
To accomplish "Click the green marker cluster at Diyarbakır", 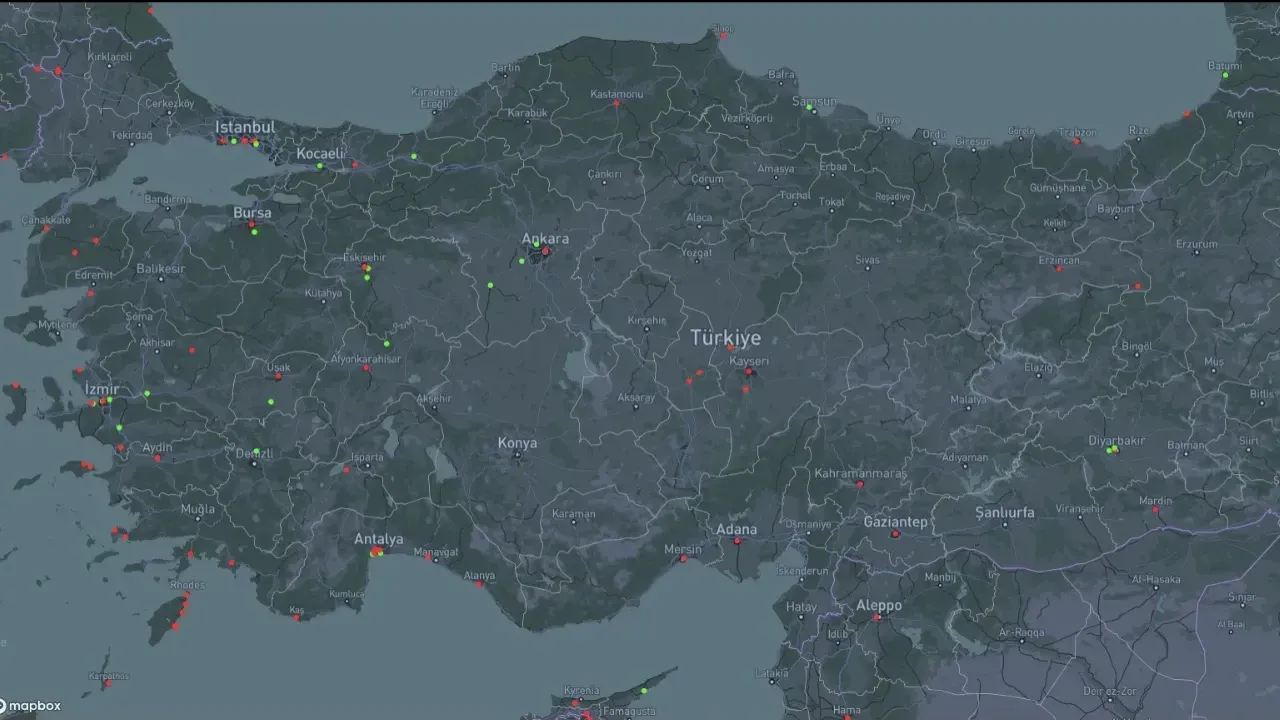I will (x=1112, y=450).
